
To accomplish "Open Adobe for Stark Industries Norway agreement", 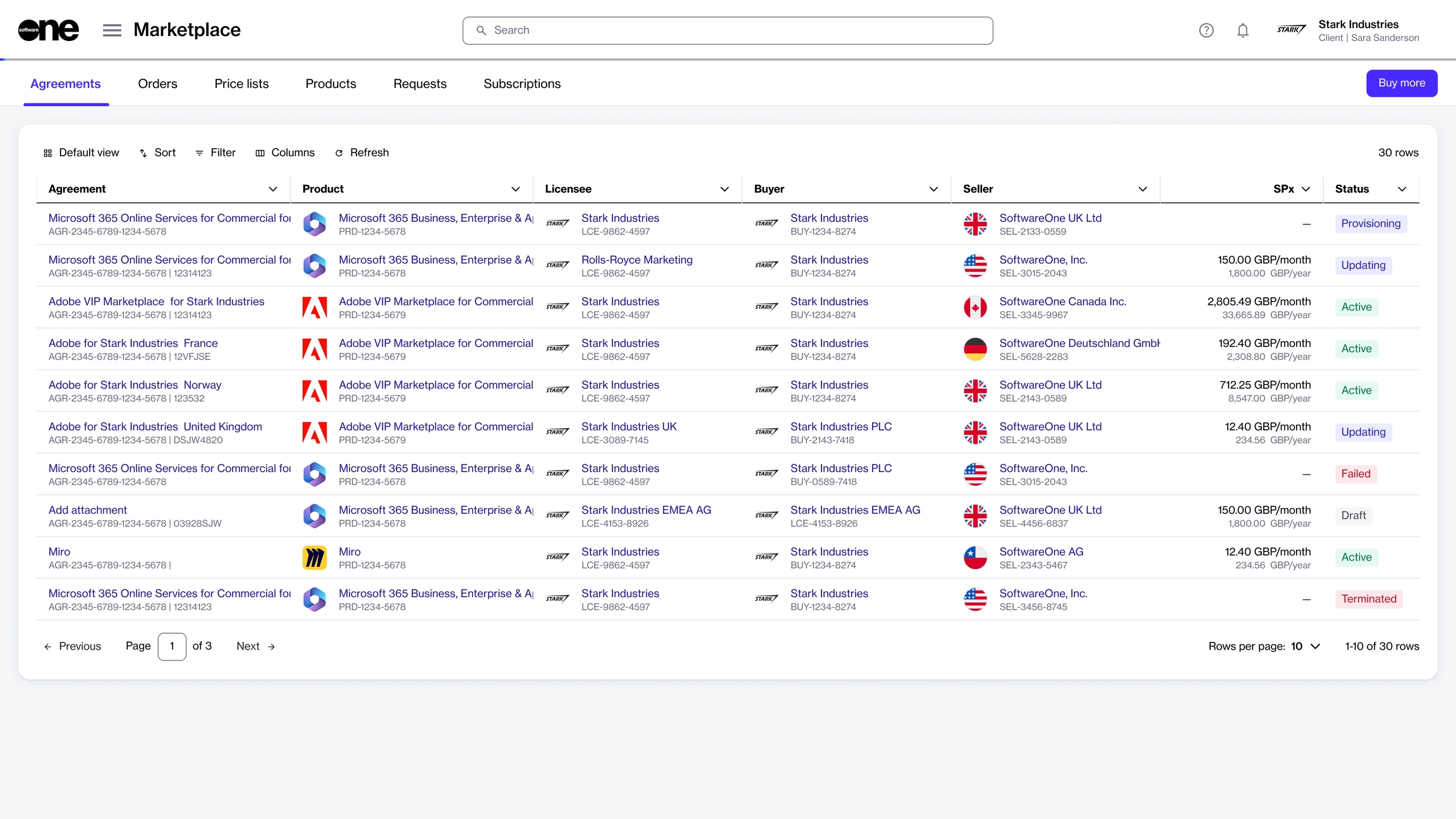I will click(135, 385).
